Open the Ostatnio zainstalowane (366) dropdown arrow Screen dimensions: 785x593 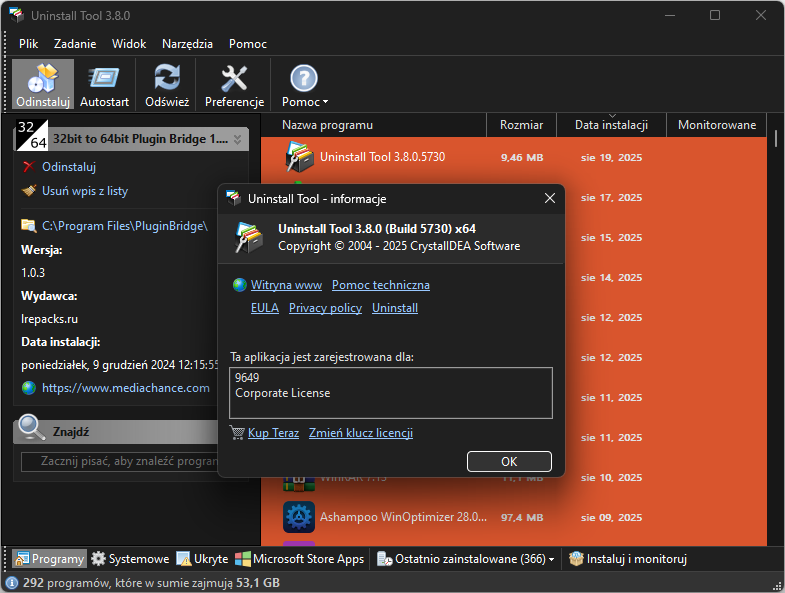point(551,559)
